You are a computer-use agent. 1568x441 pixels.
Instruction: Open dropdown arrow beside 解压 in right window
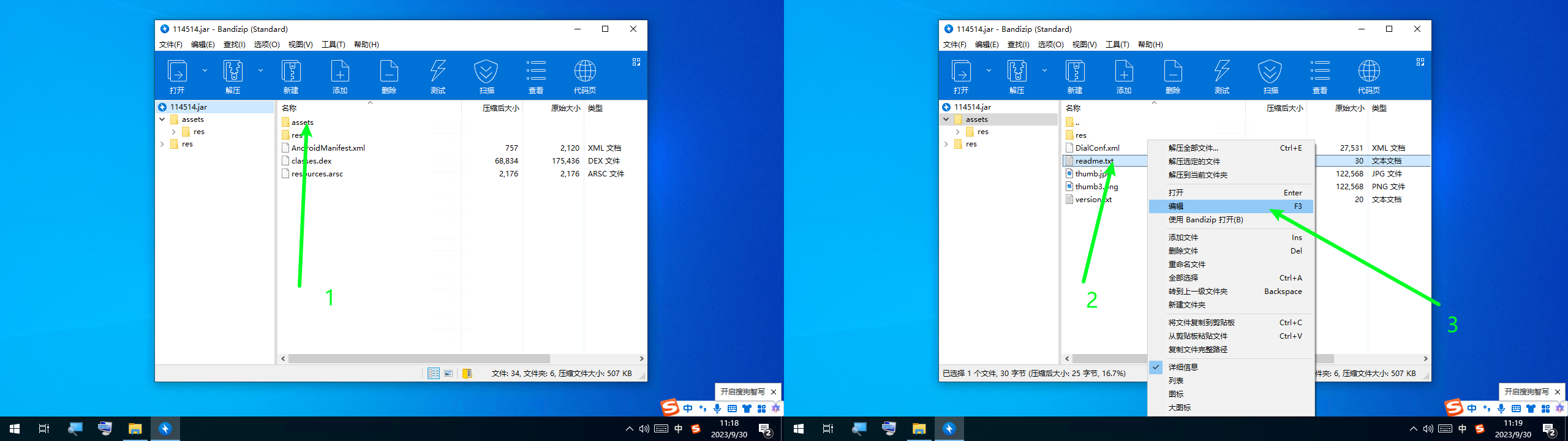(1044, 71)
